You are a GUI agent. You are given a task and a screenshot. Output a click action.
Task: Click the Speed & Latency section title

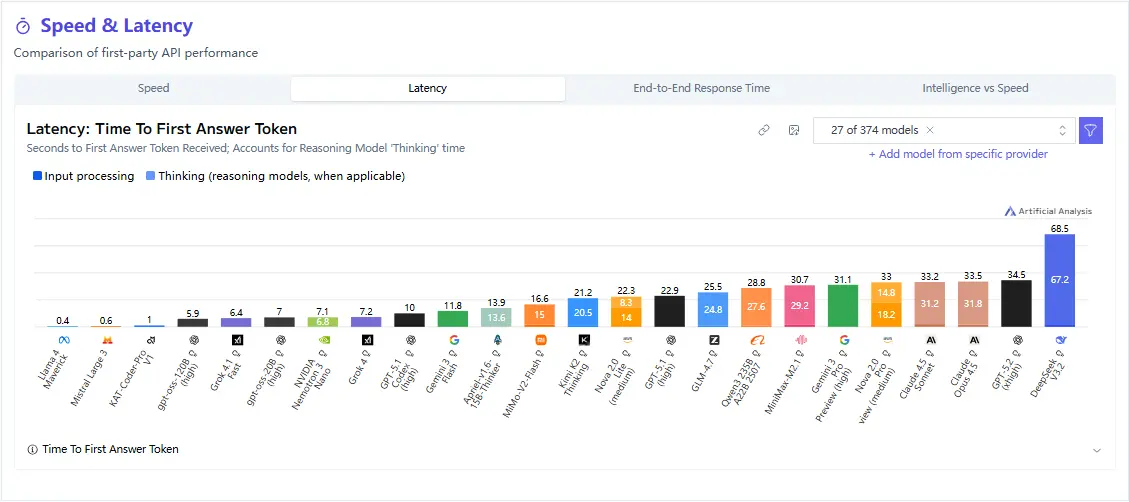tap(117, 27)
